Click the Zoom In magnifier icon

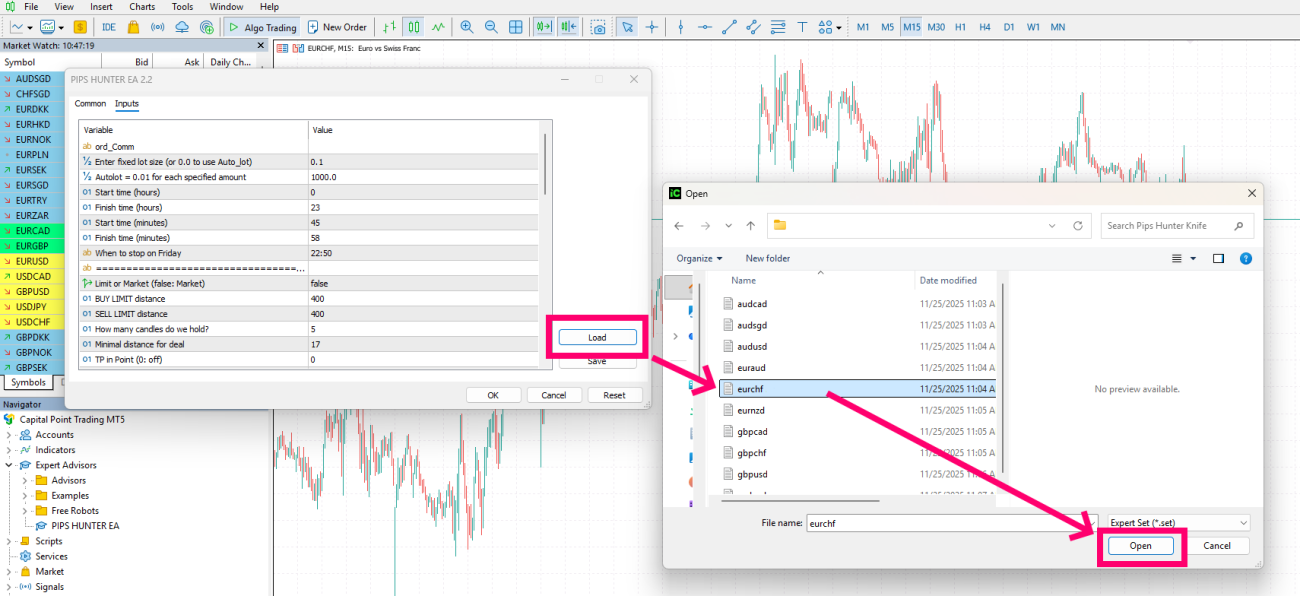(466, 27)
